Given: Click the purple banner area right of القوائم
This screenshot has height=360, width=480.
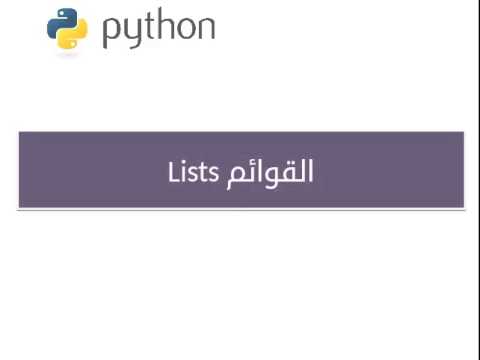Looking at the screenshot, I should pyautogui.click(x=388, y=170).
